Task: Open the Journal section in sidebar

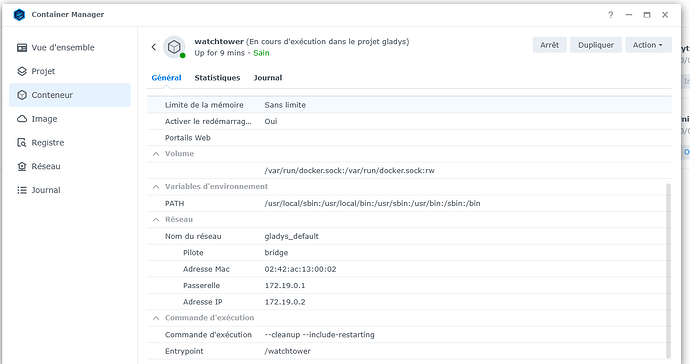Action: tap(70, 190)
